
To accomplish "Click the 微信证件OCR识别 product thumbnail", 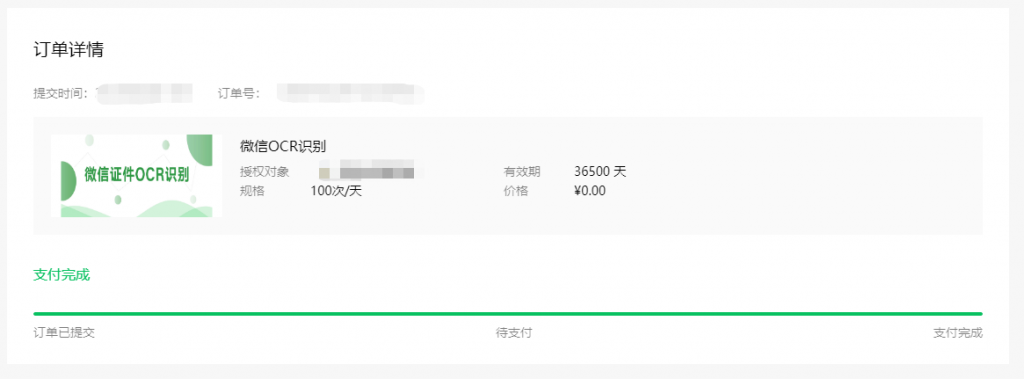I will (136, 176).
